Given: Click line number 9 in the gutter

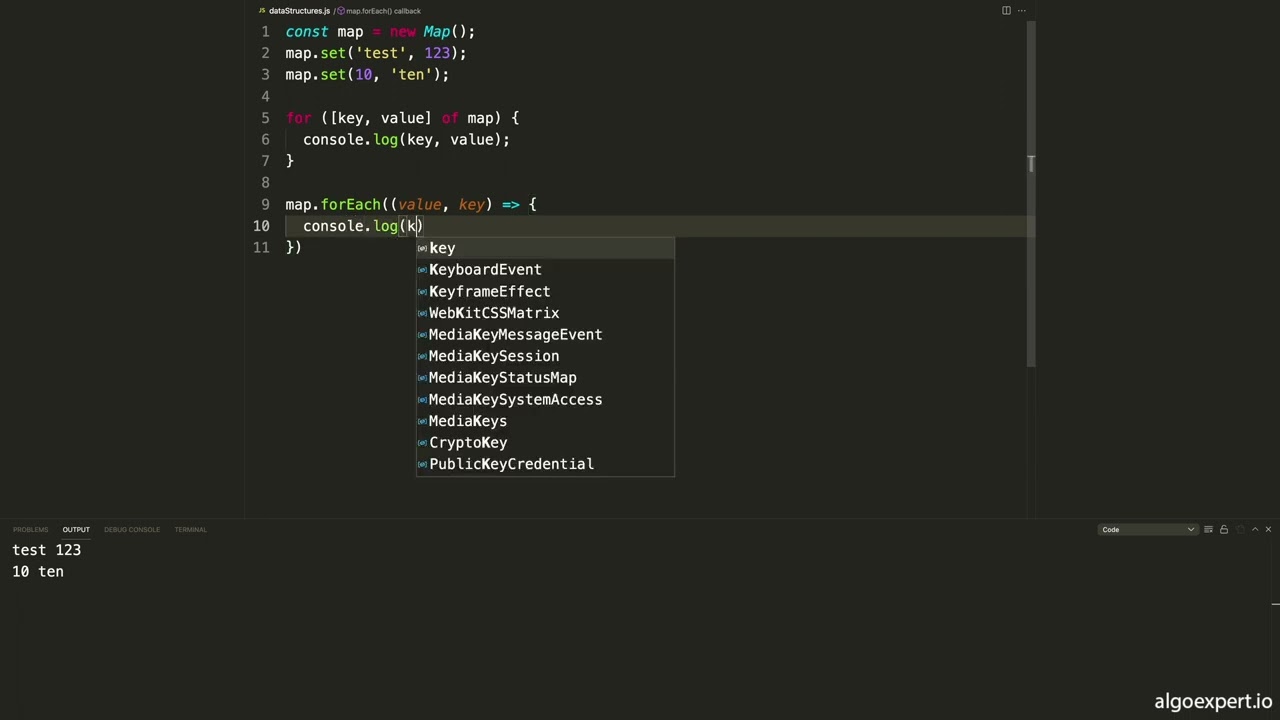Looking at the screenshot, I should pos(265,204).
